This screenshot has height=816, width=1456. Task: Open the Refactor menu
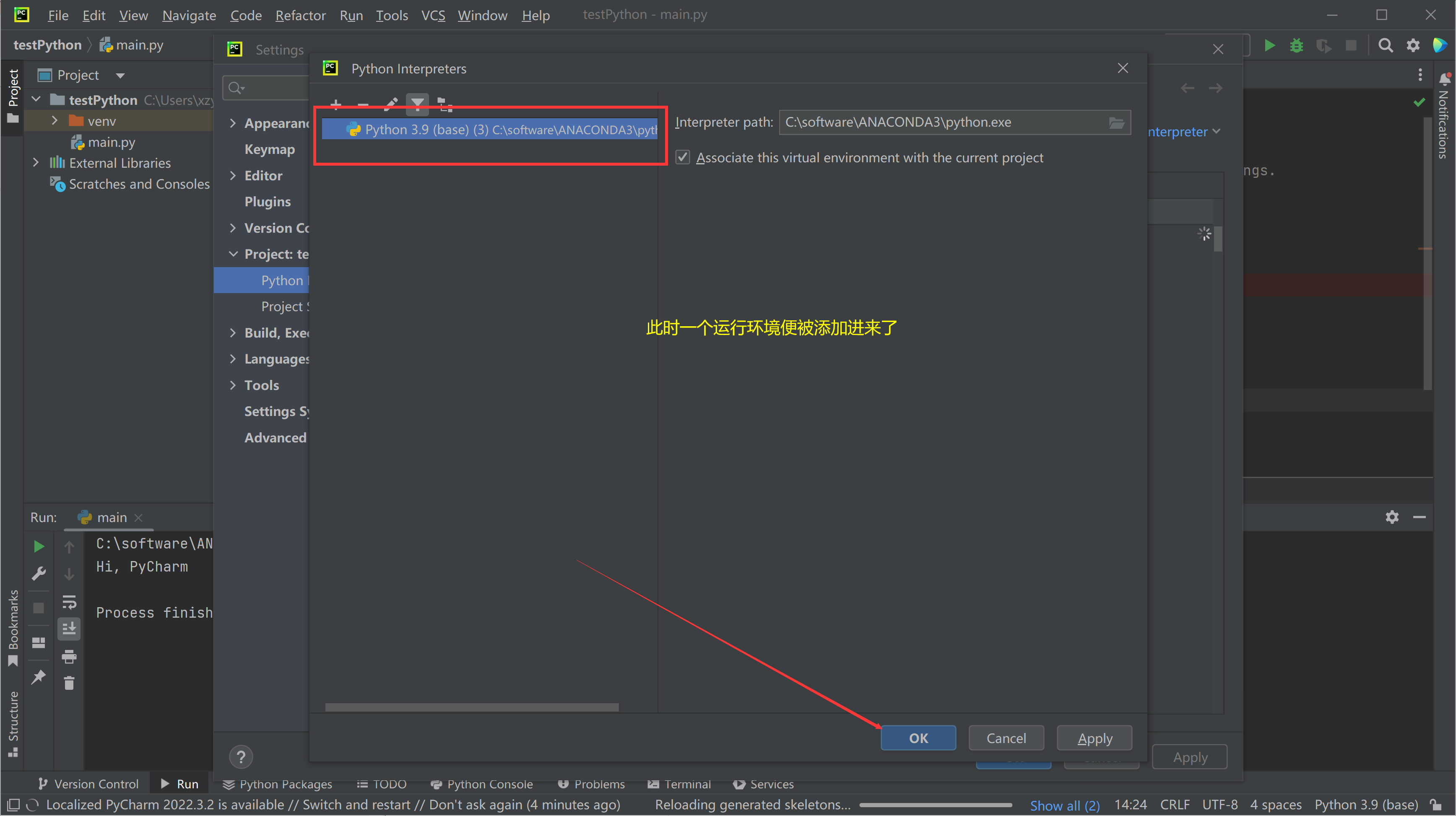(x=300, y=15)
